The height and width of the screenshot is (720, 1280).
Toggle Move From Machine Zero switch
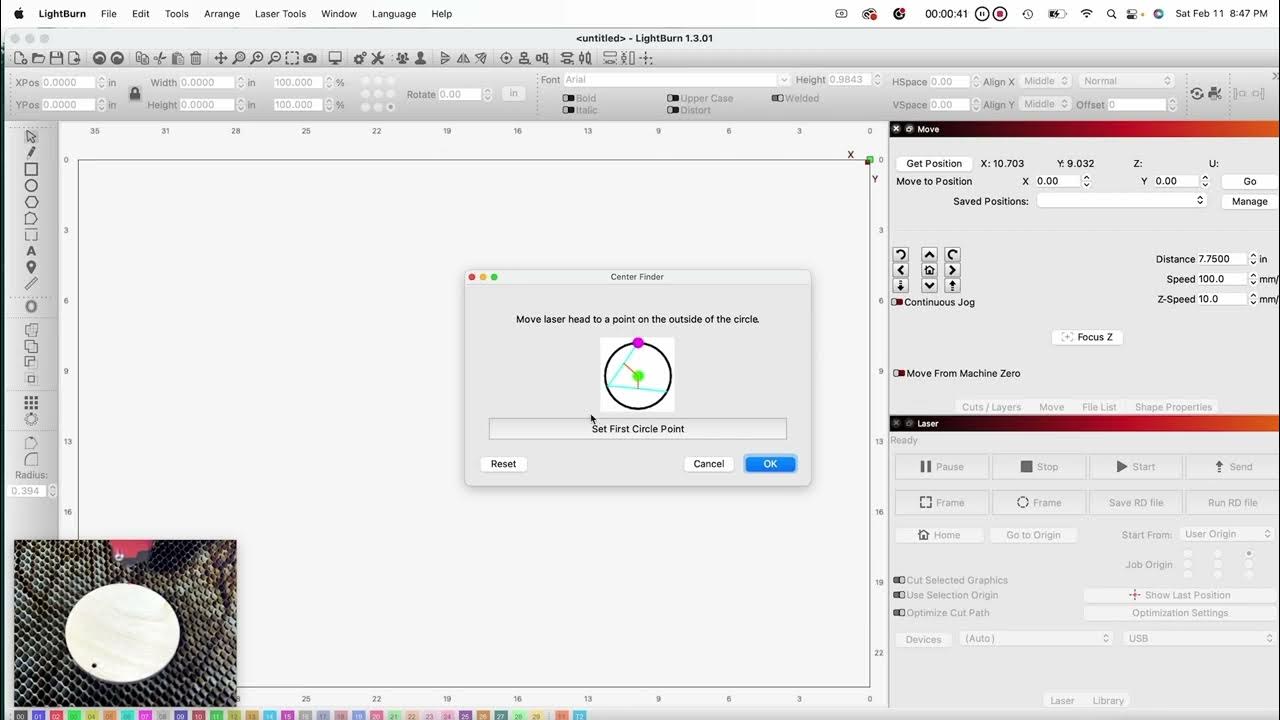[x=898, y=373]
